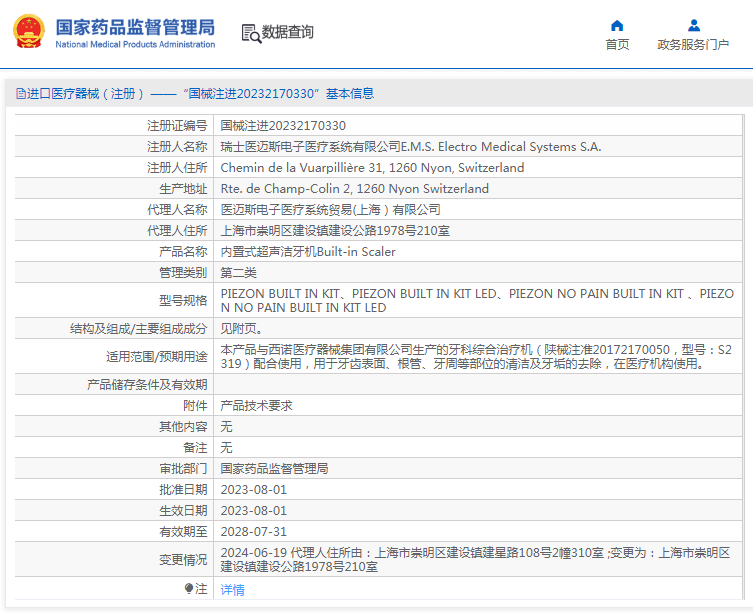Select effective date 2023-08-01 in 生效日期 row

pyautogui.click(x=254, y=511)
